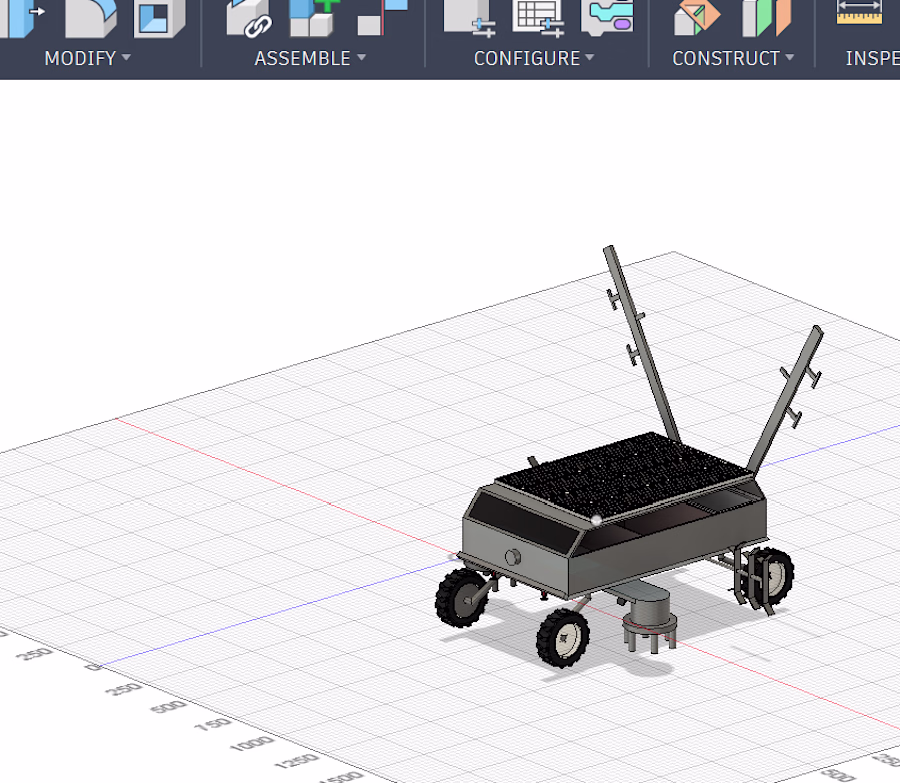Select the Shell tool icon
This screenshot has height=783, width=900.
[159, 18]
